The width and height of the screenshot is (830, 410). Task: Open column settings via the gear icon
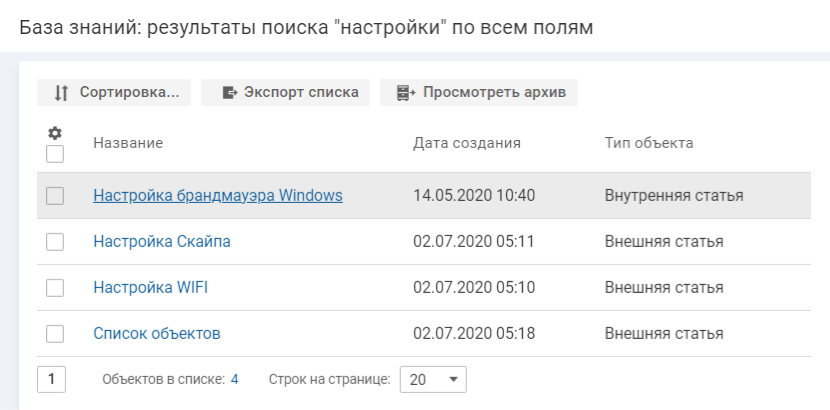[x=55, y=133]
